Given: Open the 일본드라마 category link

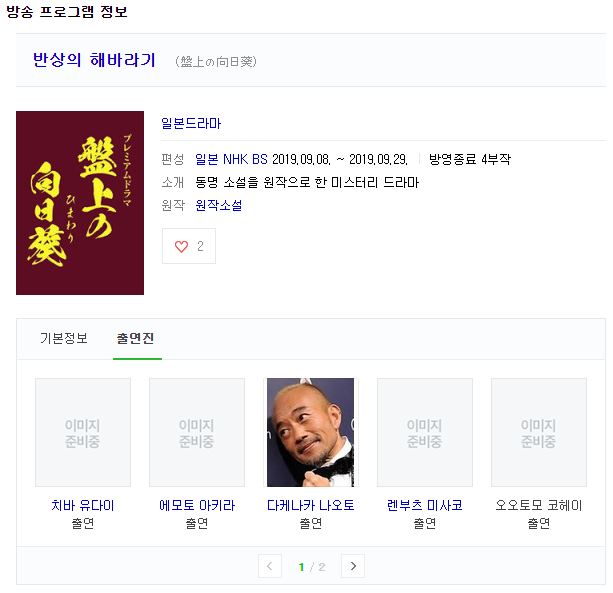Looking at the screenshot, I should 191,124.
